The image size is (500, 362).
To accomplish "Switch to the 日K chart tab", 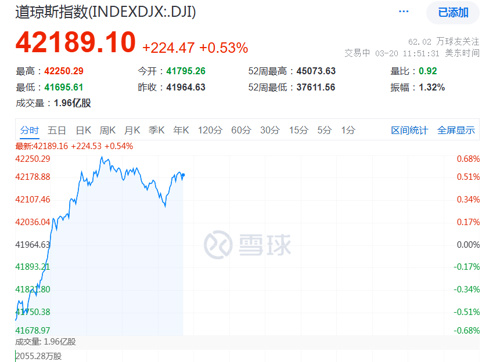I will (x=83, y=130).
